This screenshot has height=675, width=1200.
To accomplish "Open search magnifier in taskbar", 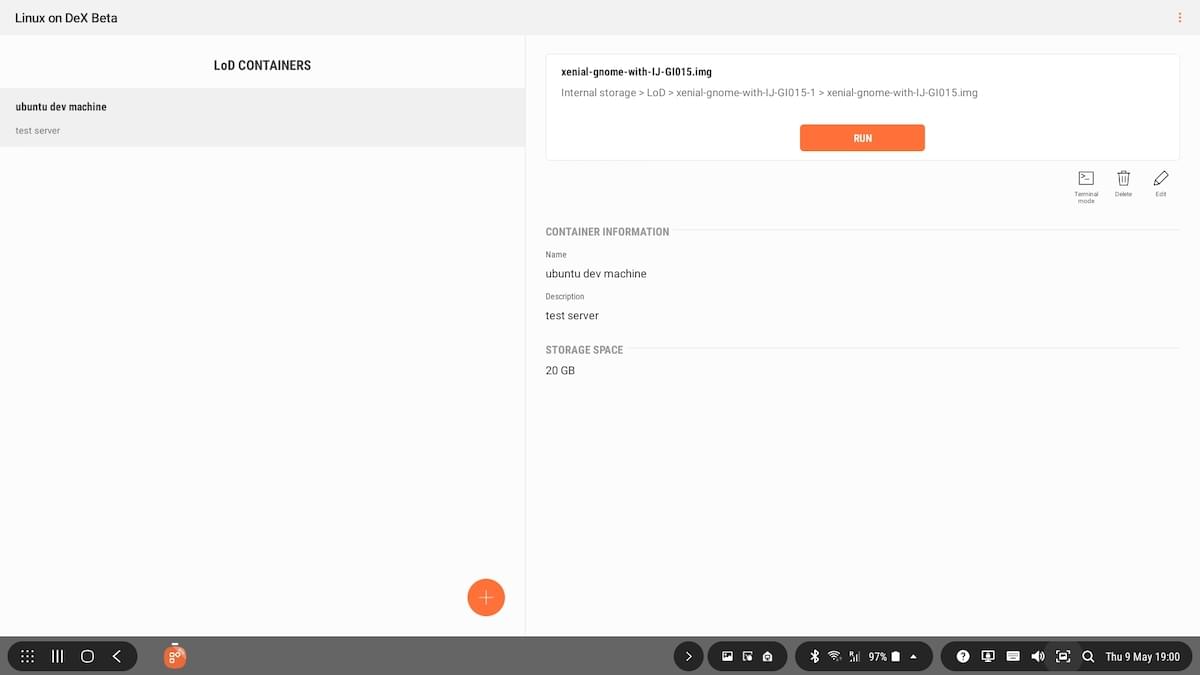I will [x=1088, y=656].
